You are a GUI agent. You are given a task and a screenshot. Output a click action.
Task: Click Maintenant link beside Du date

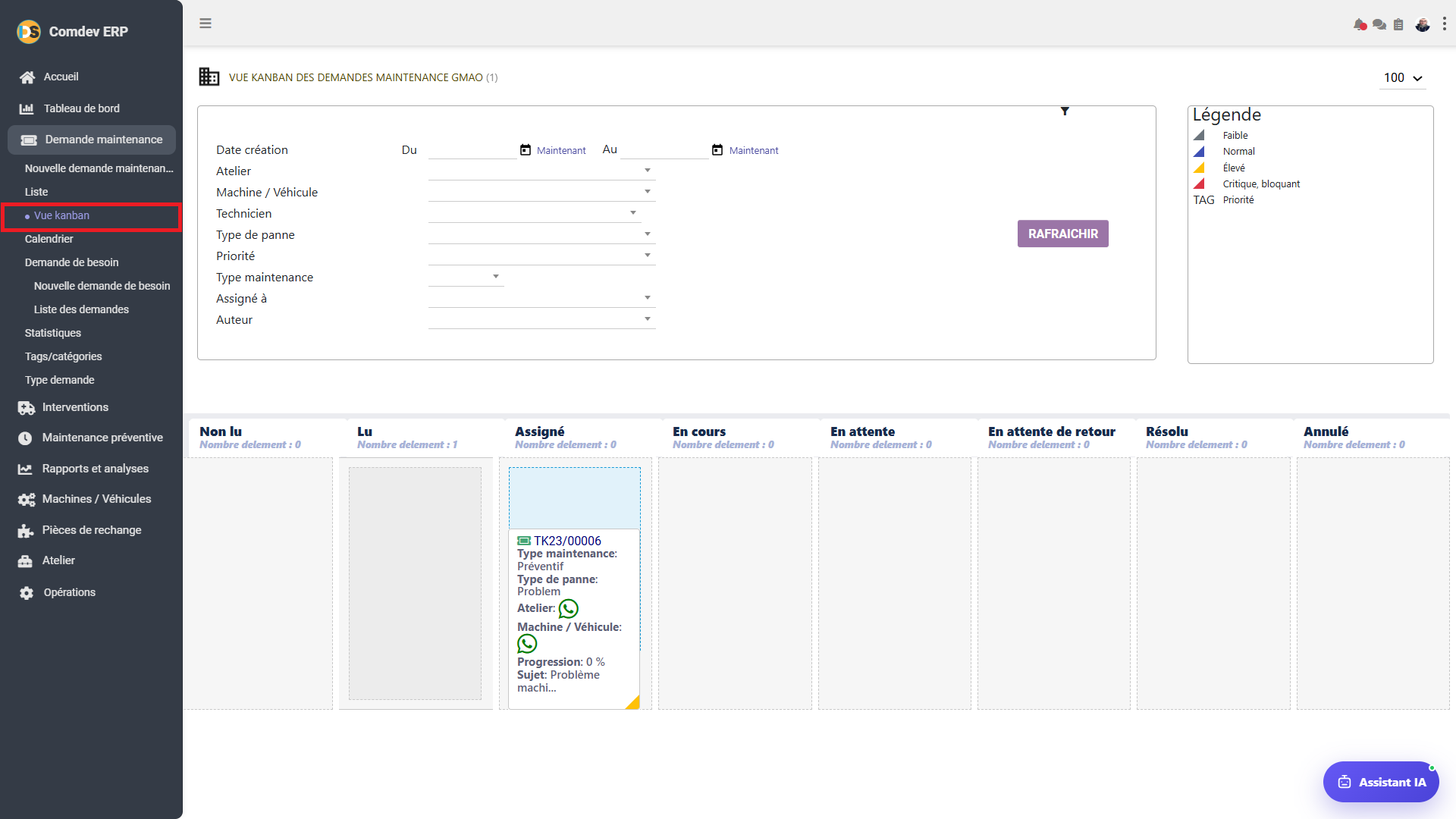561,151
